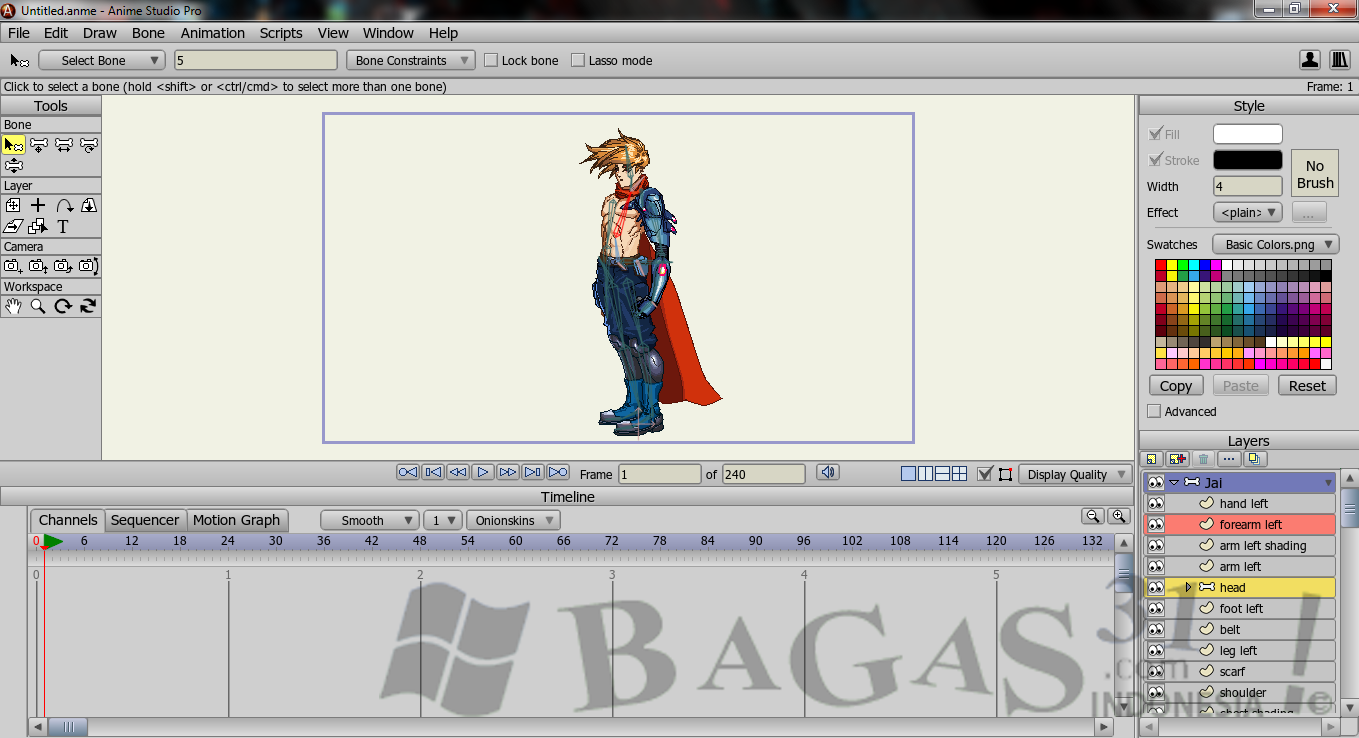Switch to the Sequencer tab
Viewport: 1359px width, 738px height.
pyautogui.click(x=145, y=520)
